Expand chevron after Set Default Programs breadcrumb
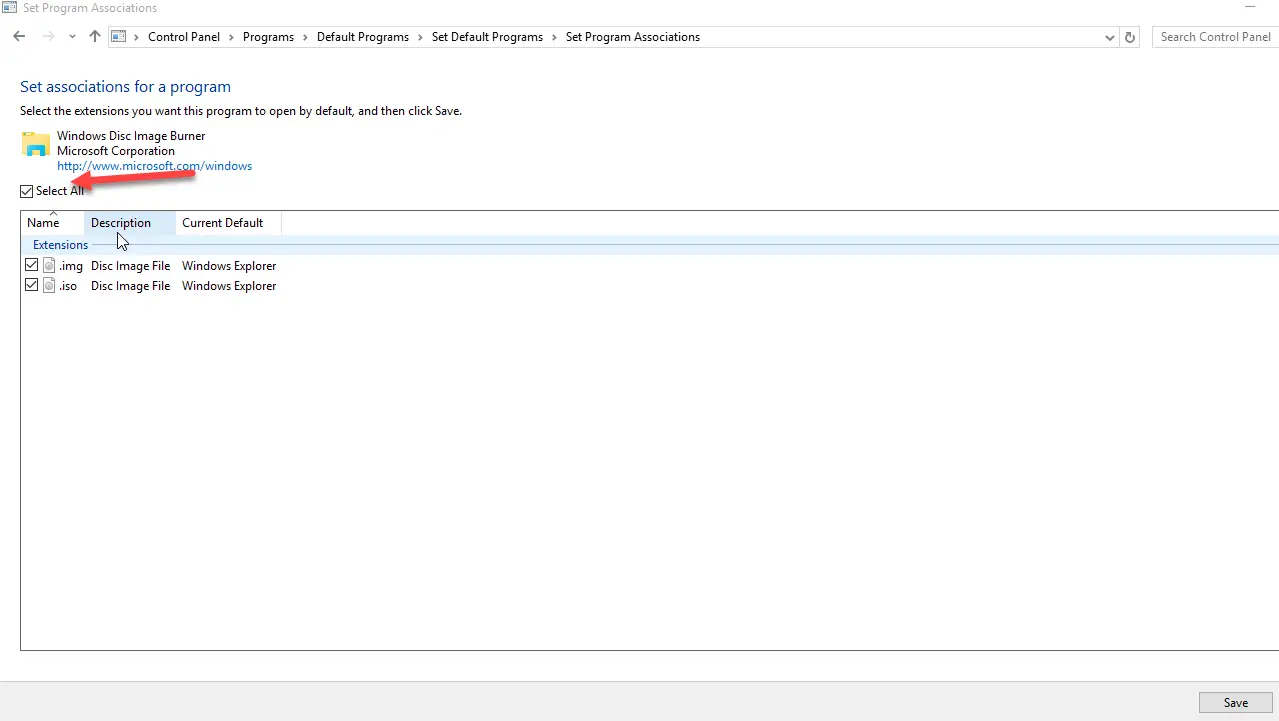Image resolution: width=1279 pixels, height=721 pixels. pyautogui.click(x=554, y=37)
